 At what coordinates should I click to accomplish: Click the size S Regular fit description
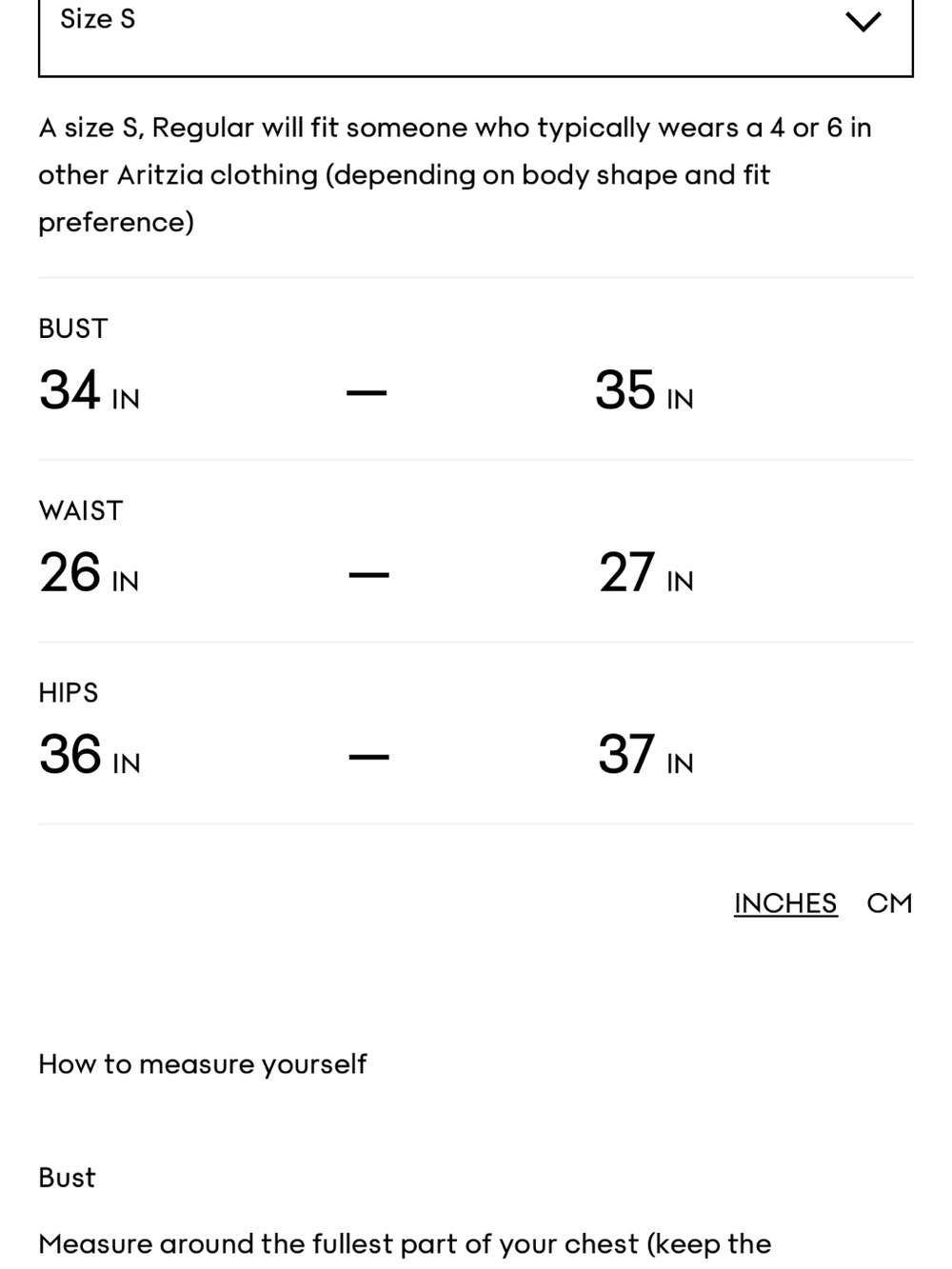coord(455,174)
